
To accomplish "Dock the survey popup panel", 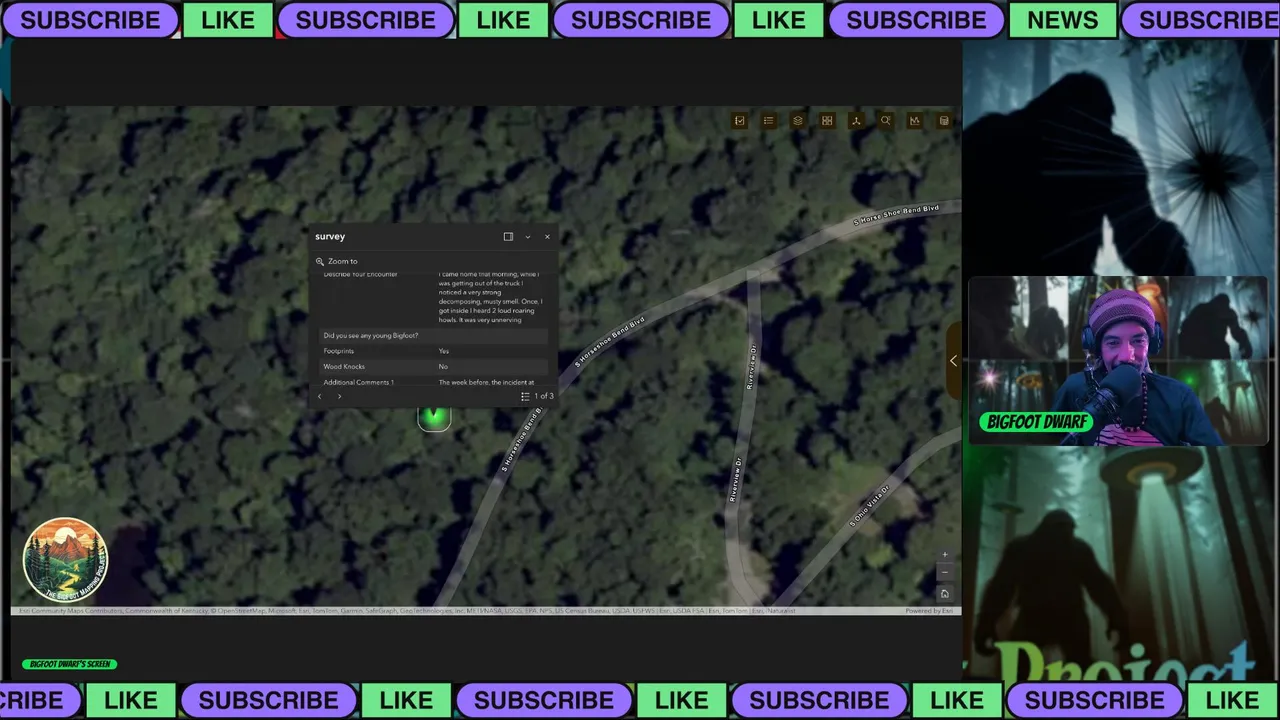I will pyautogui.click(x=508, y=237).
